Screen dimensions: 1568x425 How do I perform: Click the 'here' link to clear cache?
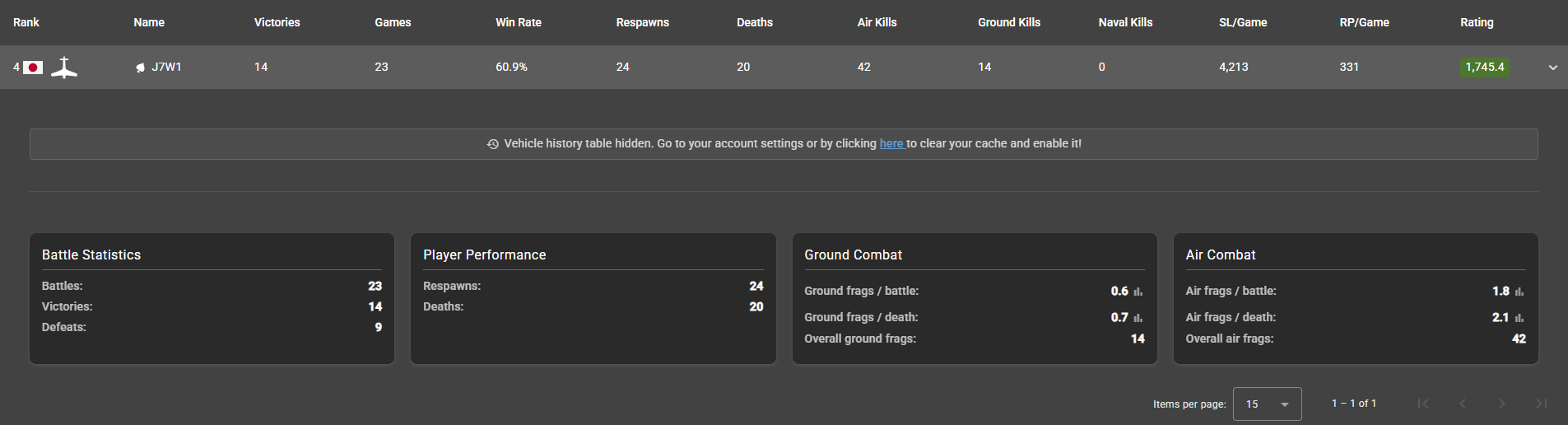[891, 143]
